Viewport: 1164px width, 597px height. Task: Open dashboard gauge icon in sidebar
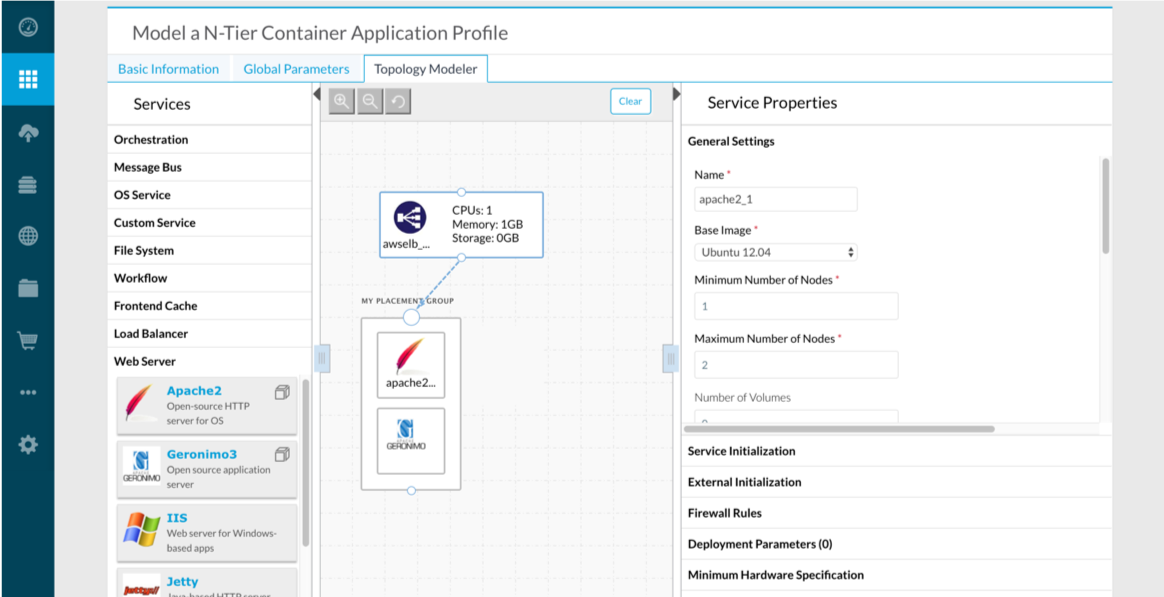click(x=27, y=27)
